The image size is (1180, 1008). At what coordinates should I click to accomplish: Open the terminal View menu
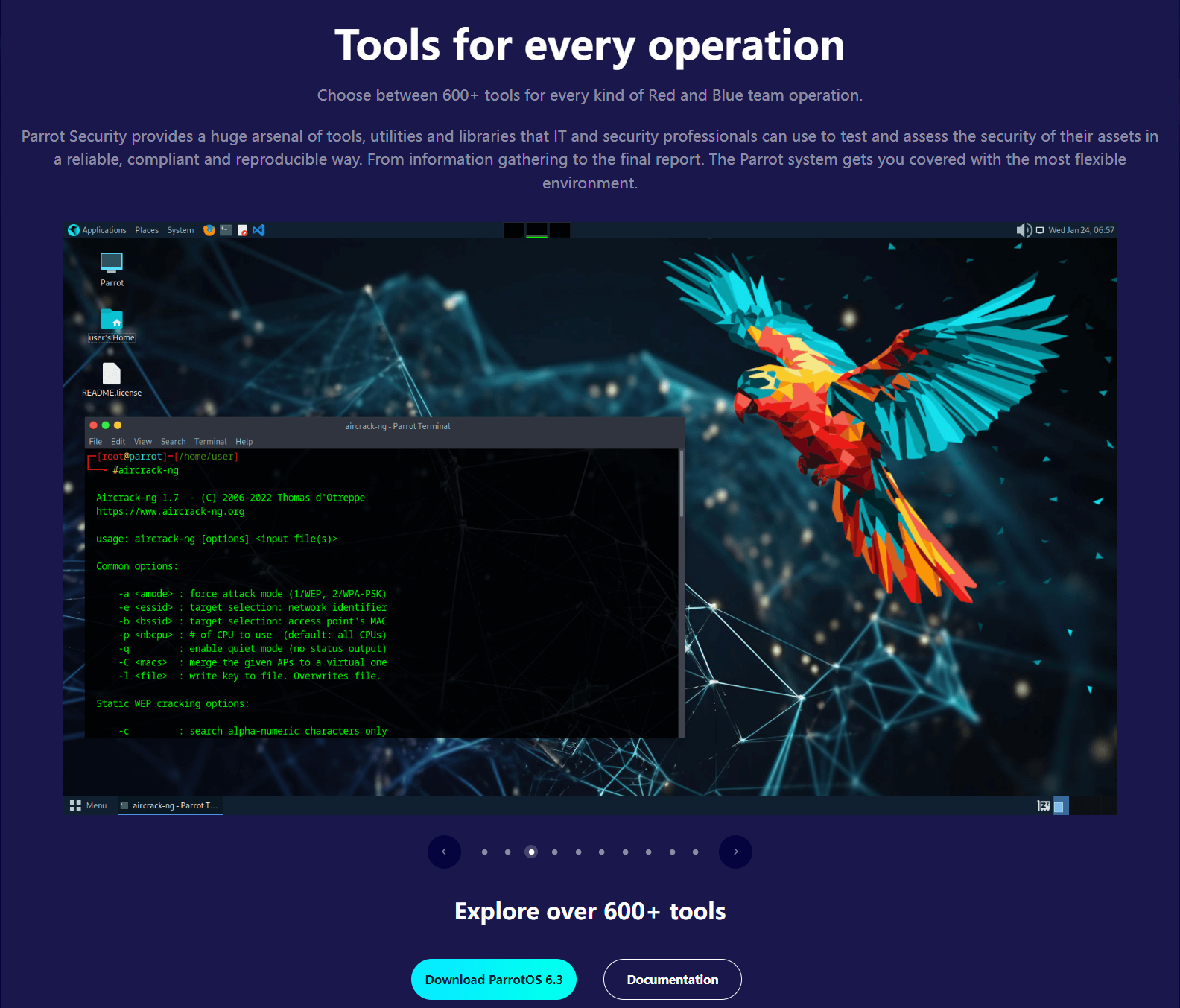[142, 442]
